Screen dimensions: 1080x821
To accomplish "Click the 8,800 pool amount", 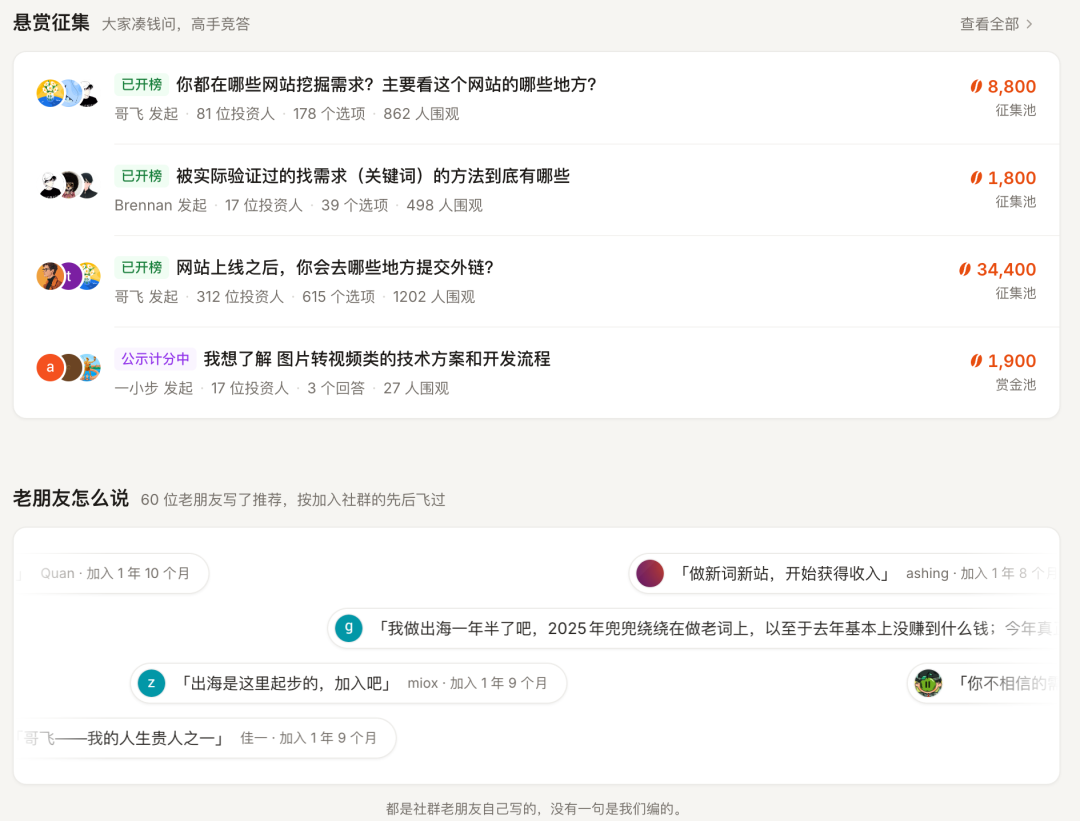I will 1012,87.
